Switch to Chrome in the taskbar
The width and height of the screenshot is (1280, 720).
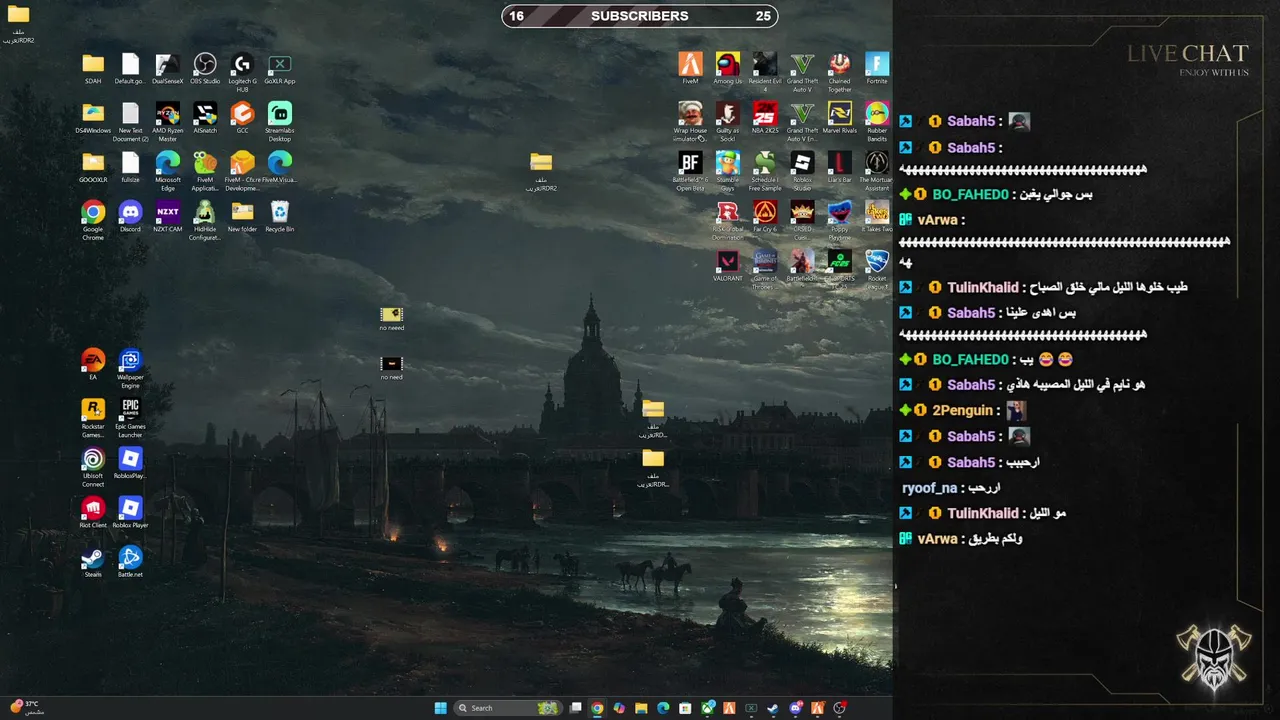(597, 708)
